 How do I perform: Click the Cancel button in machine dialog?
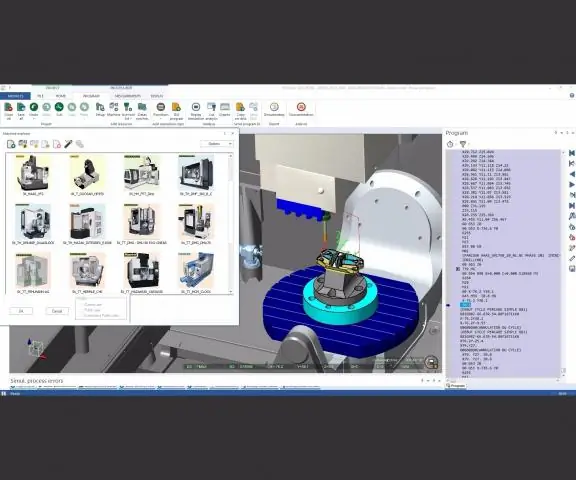[x=57, y=311]
